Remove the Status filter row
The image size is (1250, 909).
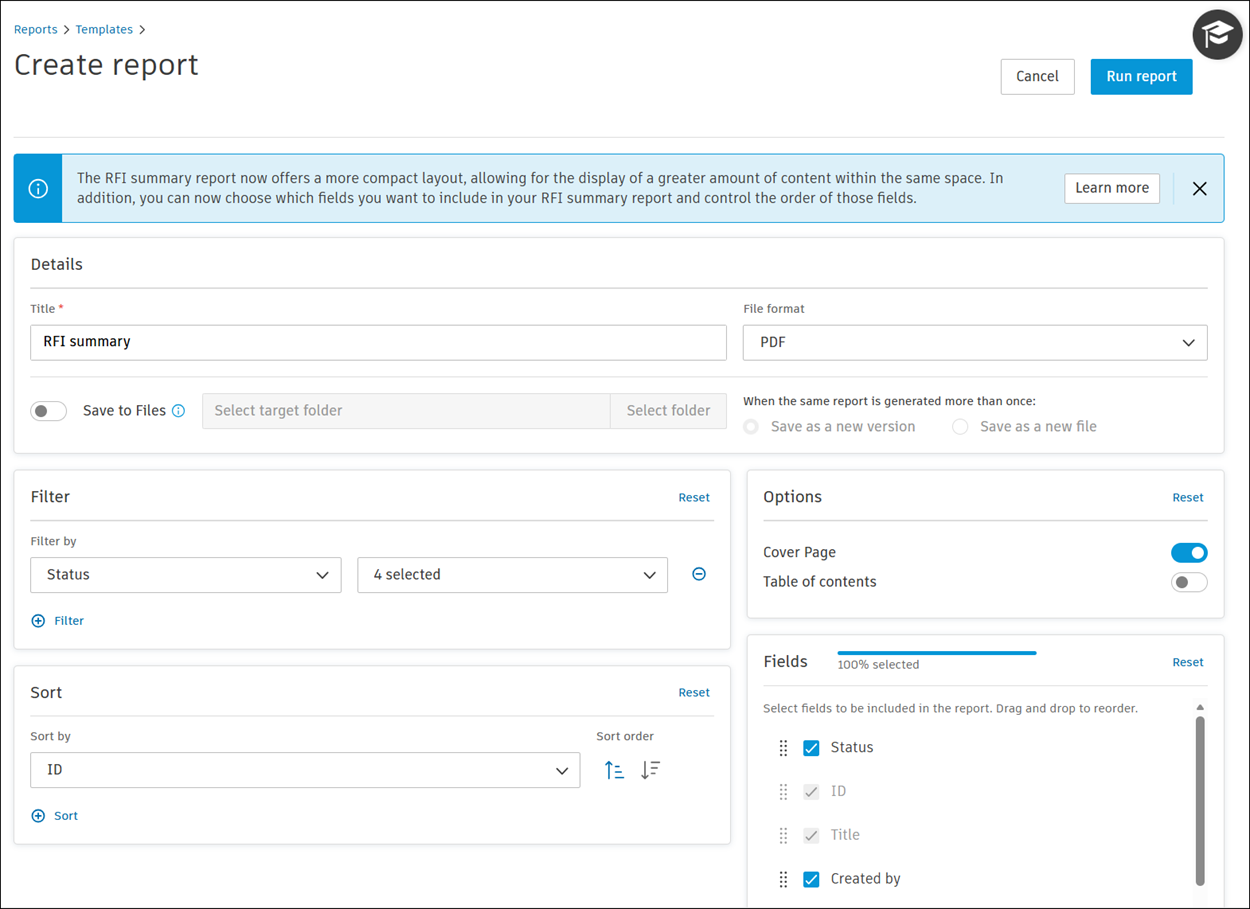coord(699,574)
